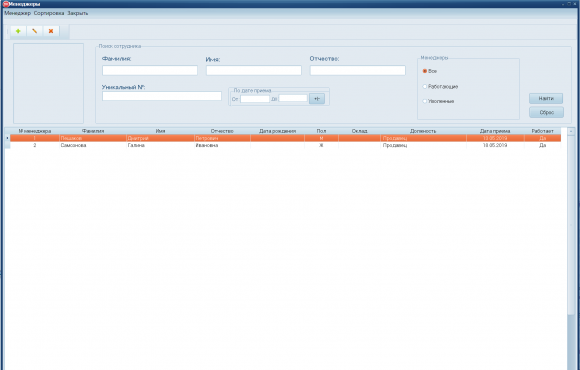Click the "Фамилия" search input field

coord(150,70)
